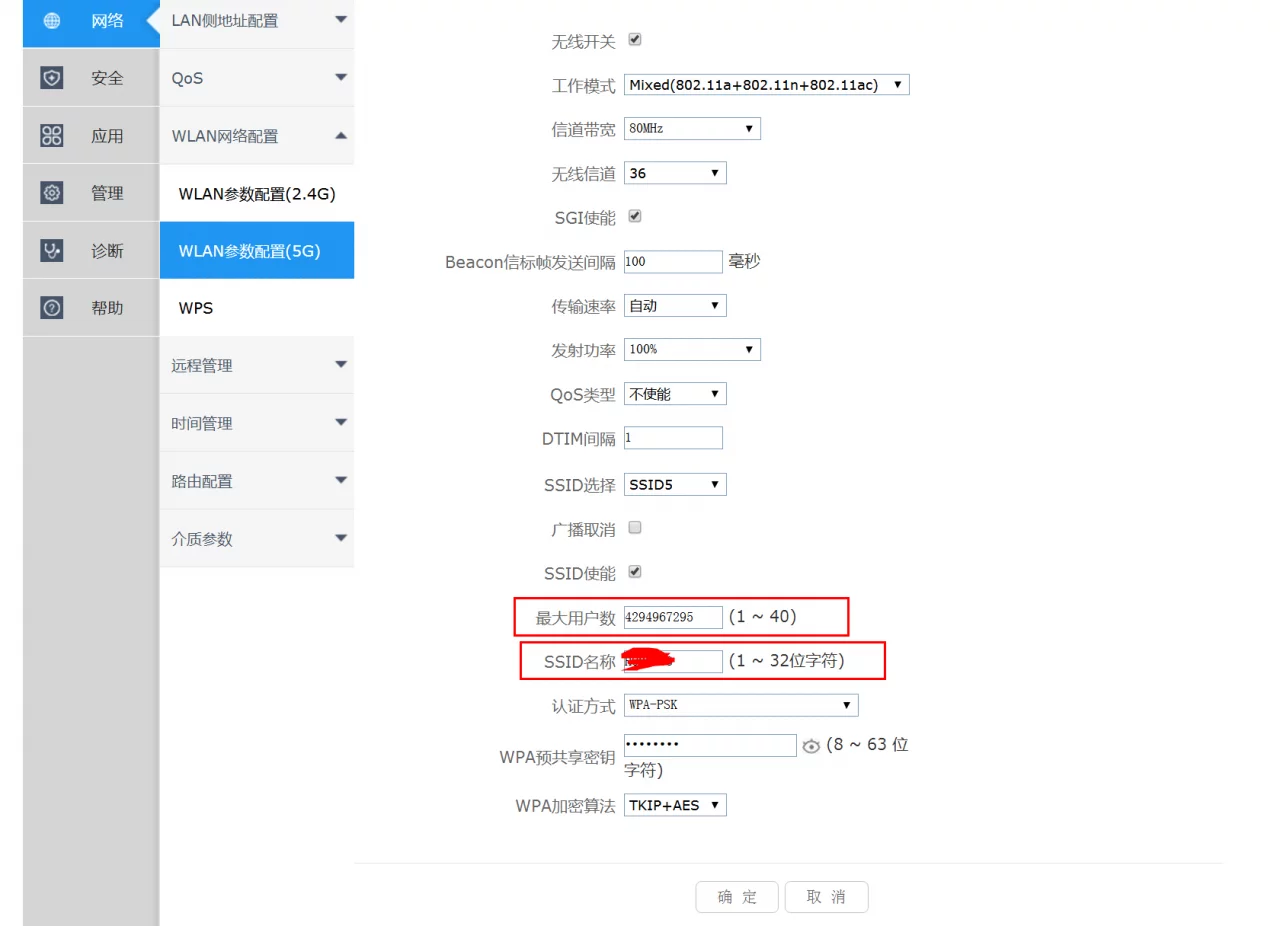
Task: Enable 广播取消 for the SSID
Action: click(x=634, y=528)
